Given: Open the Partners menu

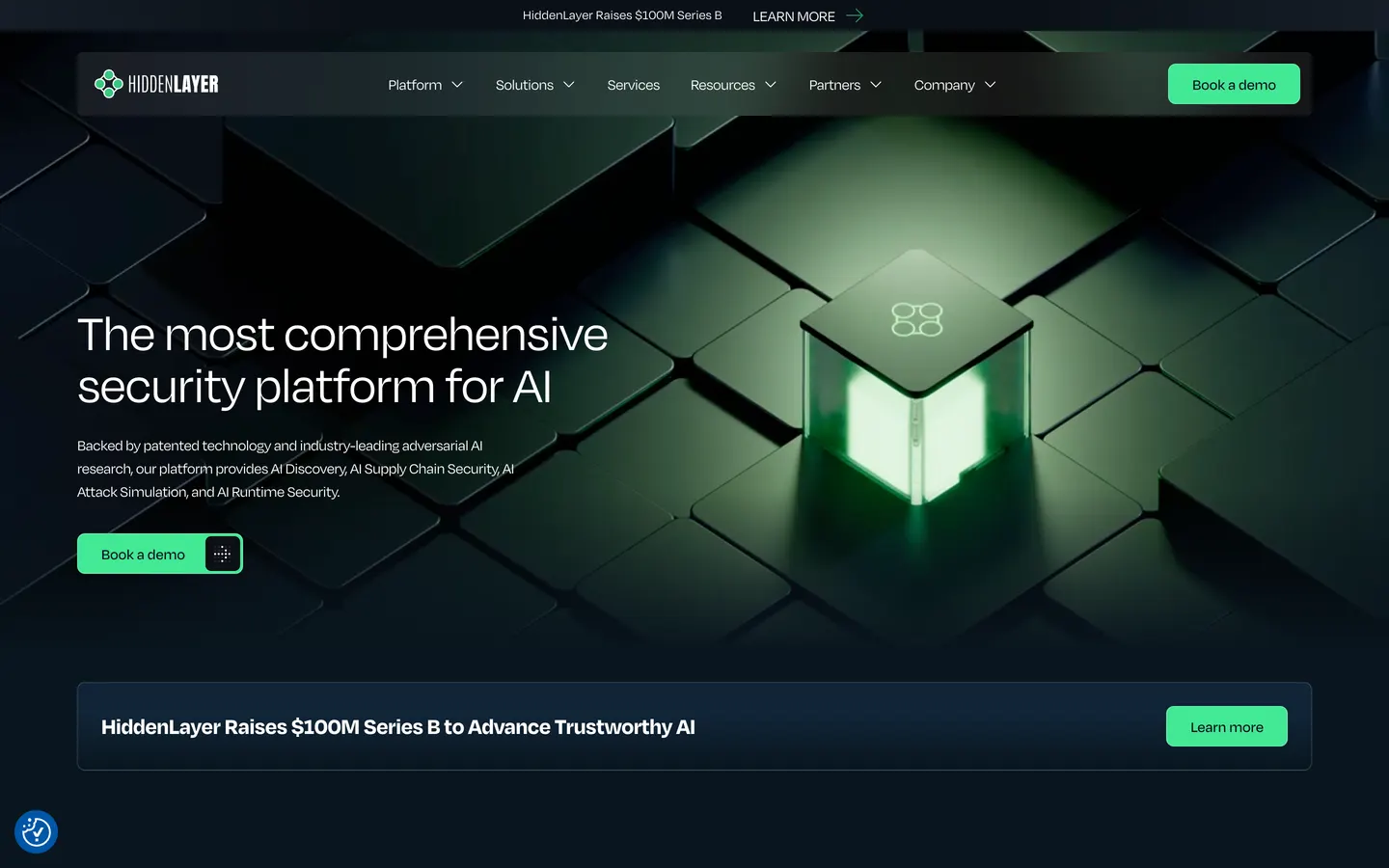Looking at the screenshot, I should click(x=834, y=85).
